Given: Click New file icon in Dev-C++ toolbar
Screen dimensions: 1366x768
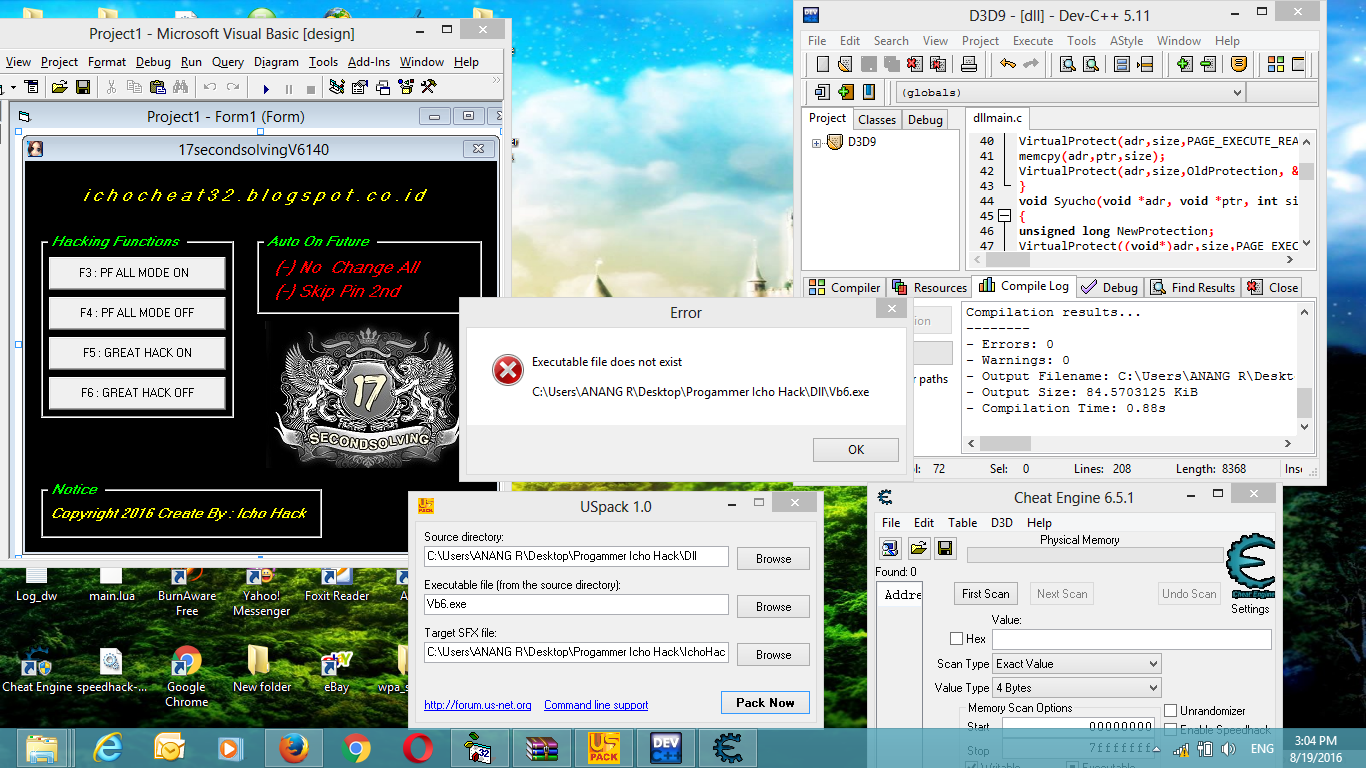Looking at the screenshot, I should coord(822,64).
